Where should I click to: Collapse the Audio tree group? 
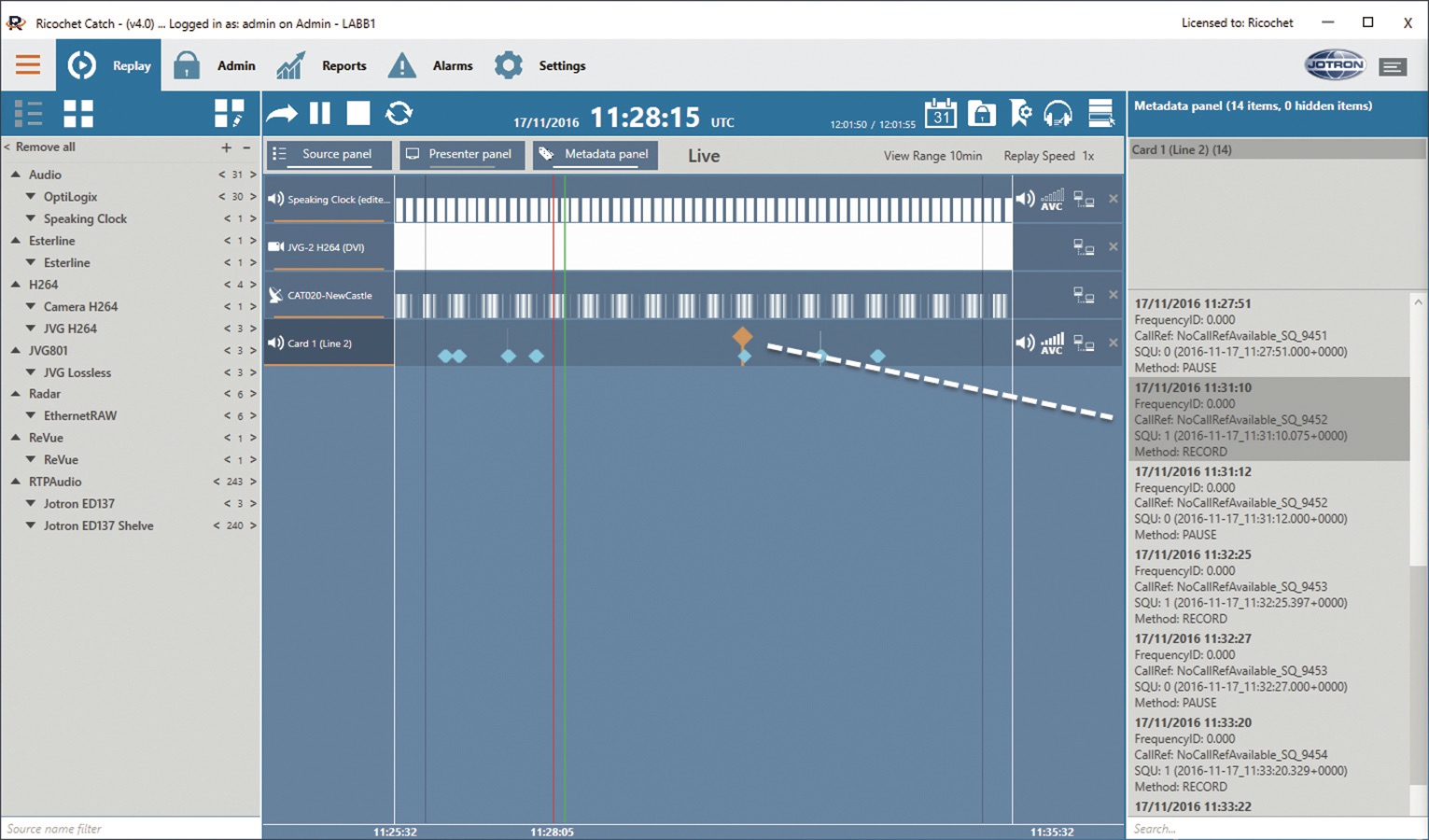point(16,175)
